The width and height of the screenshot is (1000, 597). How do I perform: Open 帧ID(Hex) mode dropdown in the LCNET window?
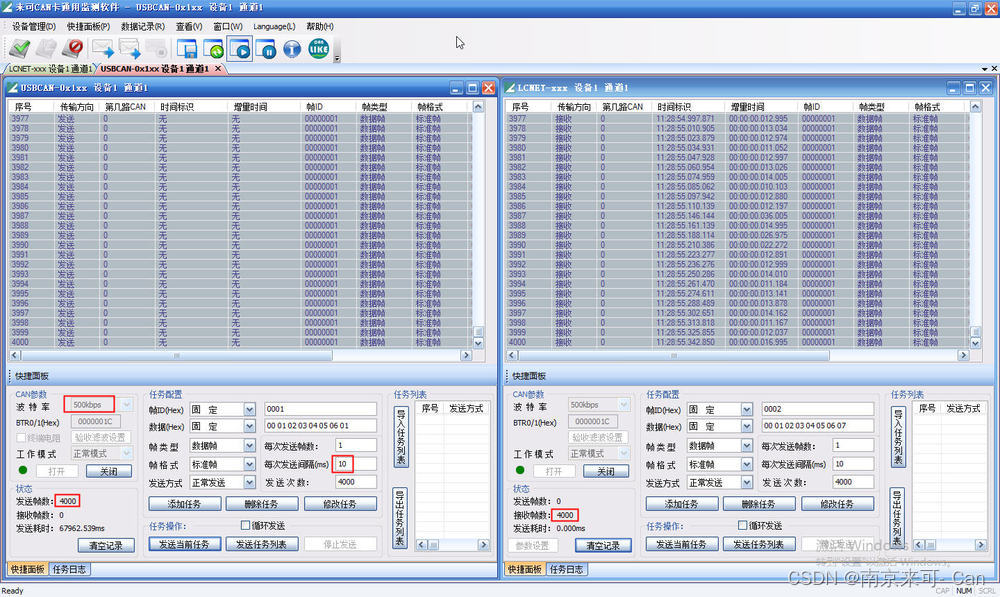pyautogui.click(x=746, y=409)
